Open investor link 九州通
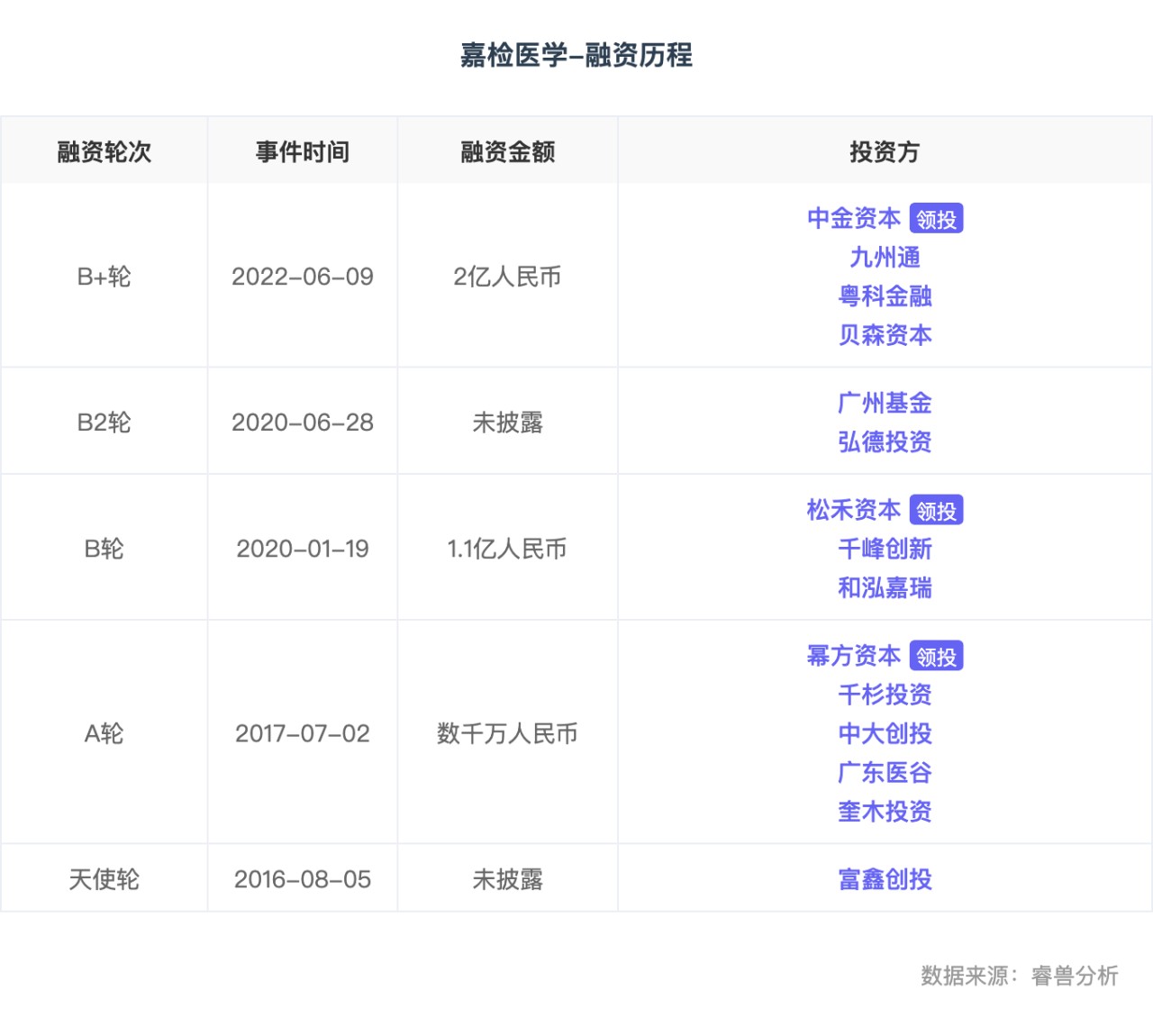1153x1036 pixels. 885,258
